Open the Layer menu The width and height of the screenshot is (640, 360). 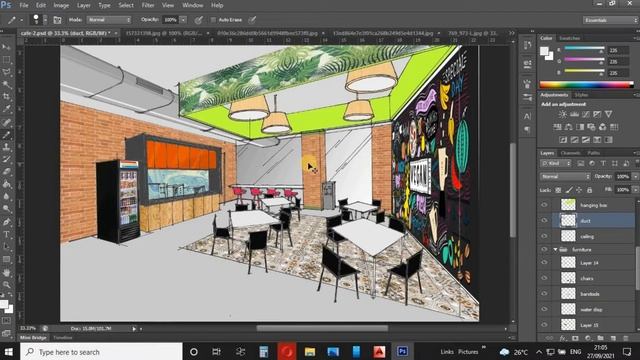[x=84, y=5]
